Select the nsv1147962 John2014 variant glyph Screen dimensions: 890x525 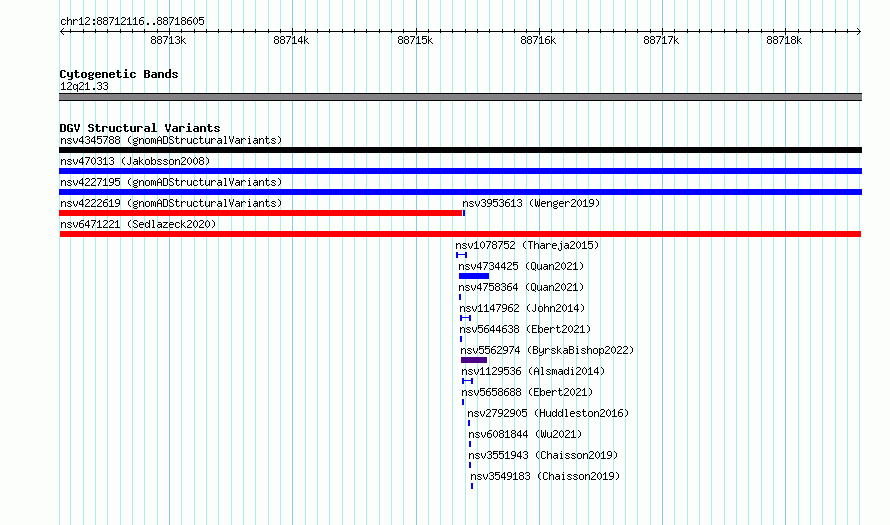pyautogui.click(x=465, y=318)
